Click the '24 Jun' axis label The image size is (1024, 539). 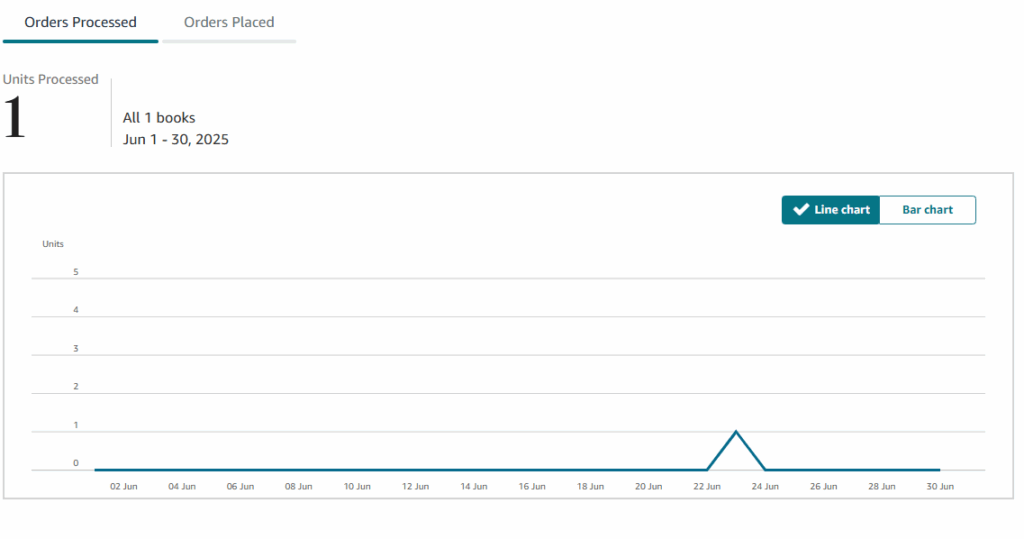click(x=765, y=486)
